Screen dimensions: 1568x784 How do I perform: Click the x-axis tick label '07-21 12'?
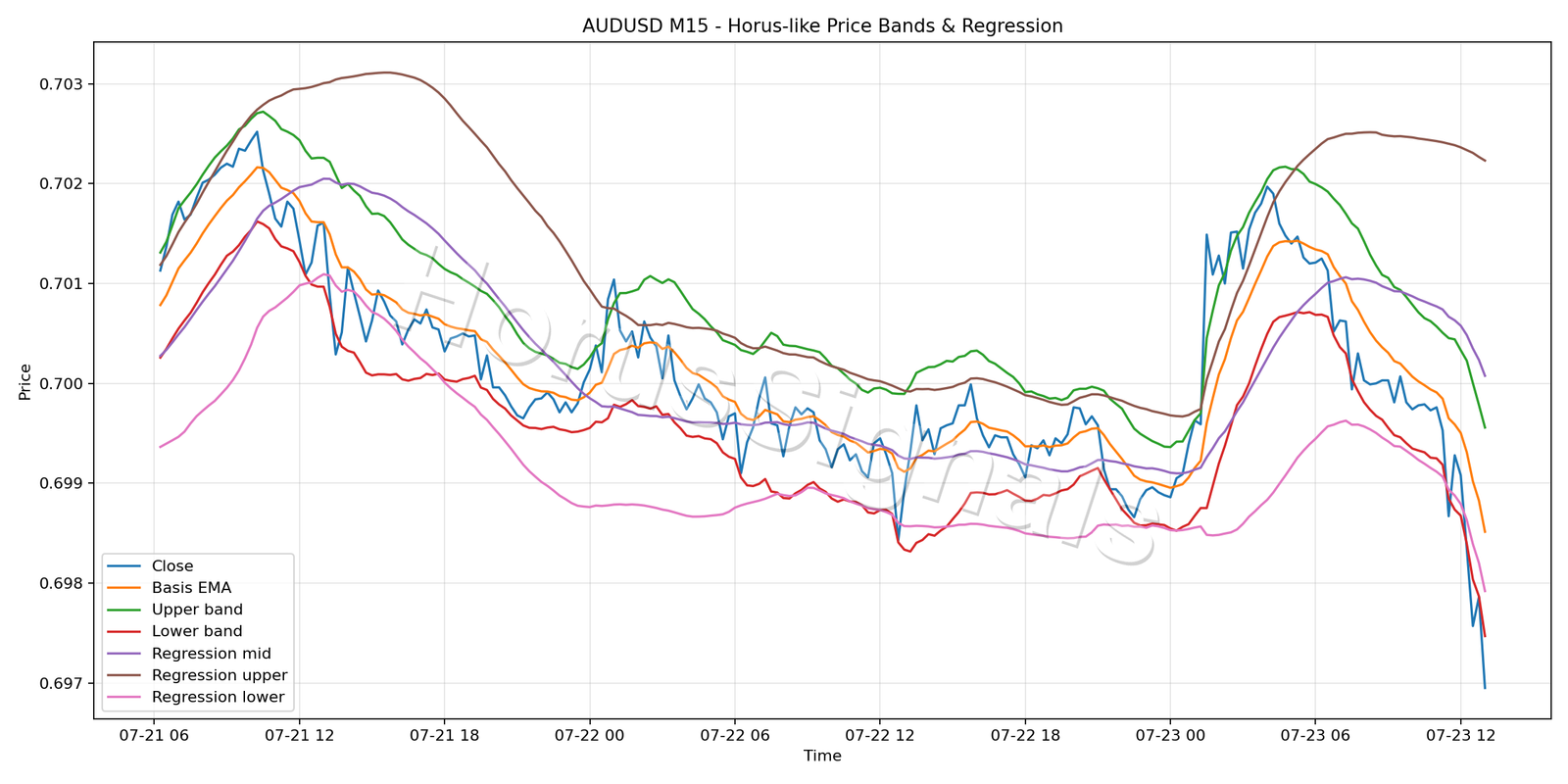coord(299,735)
